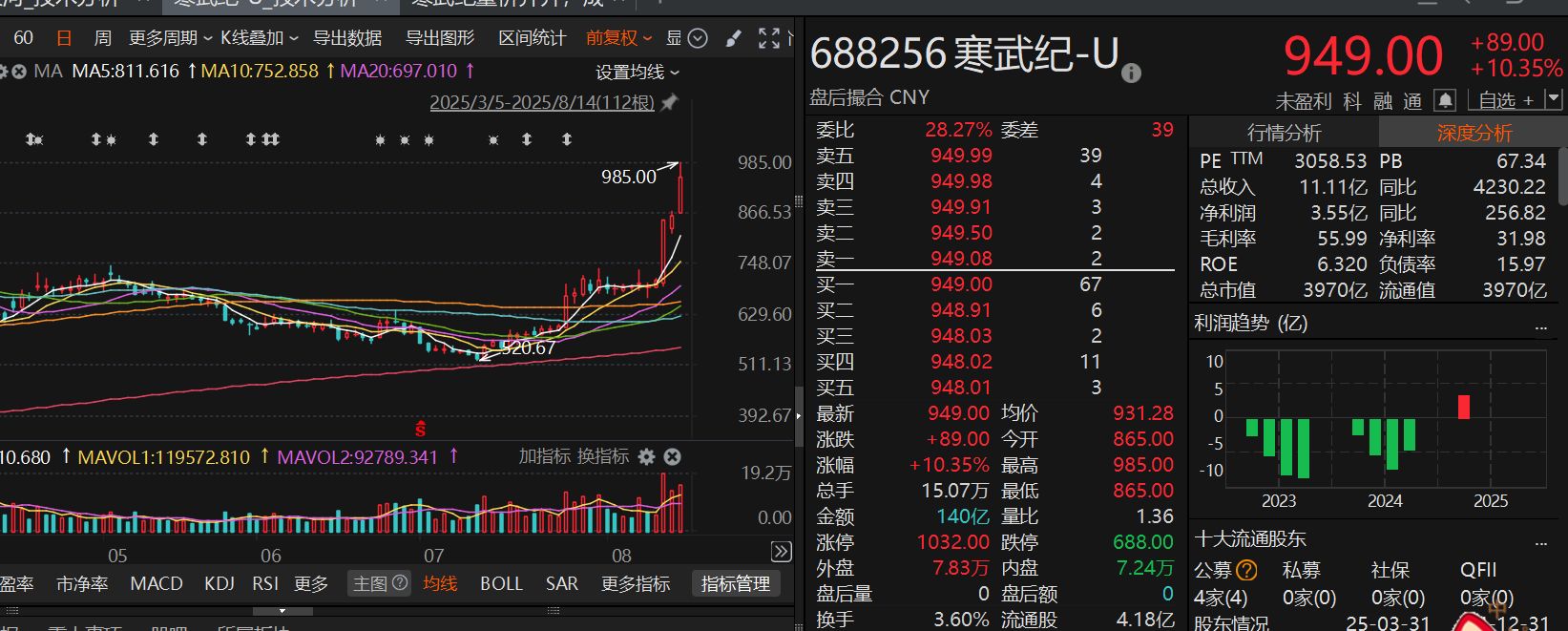1568x631 pixels.
Task: Expand the 设置均线 dropdown
Action: coord(637,73)
